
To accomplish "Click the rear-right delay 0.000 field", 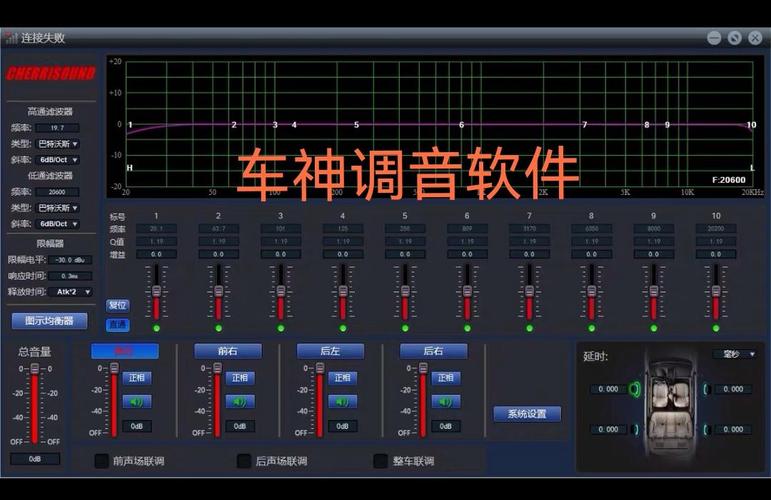I will coord(733,430).
